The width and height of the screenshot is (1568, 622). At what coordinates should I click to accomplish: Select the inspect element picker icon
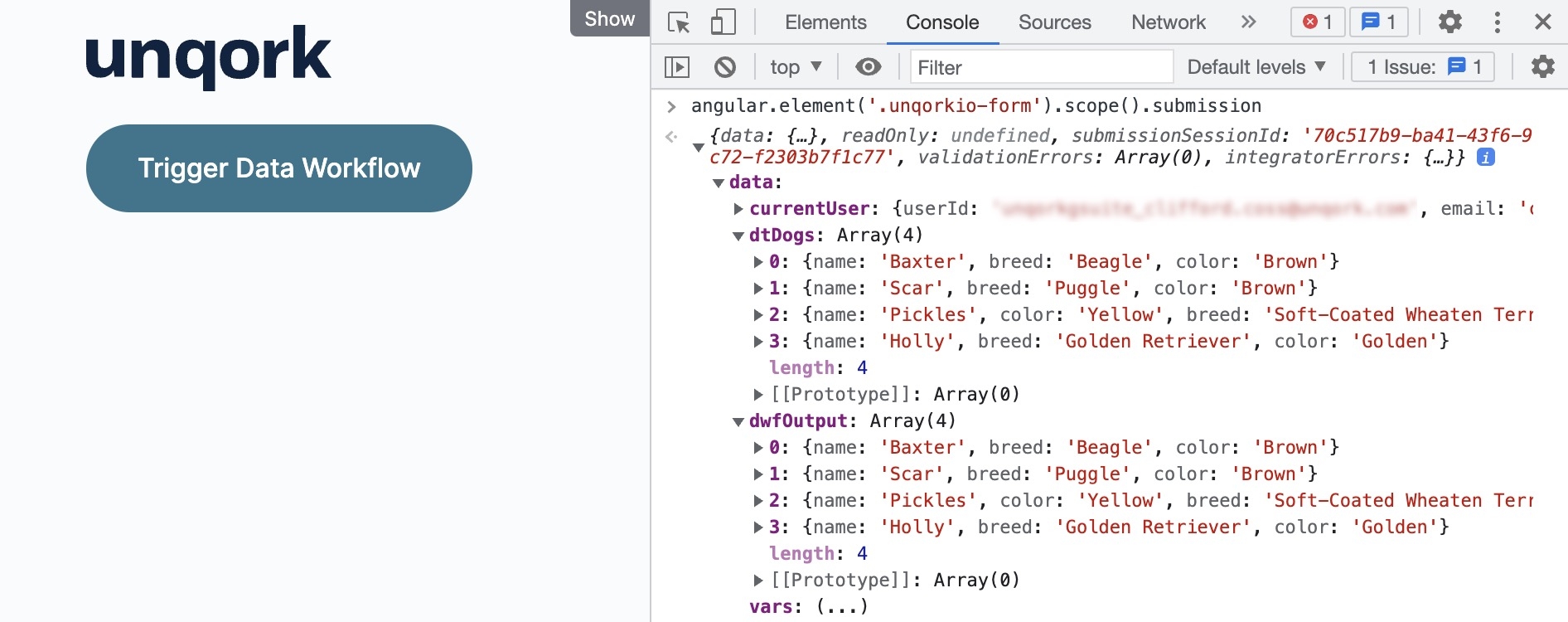[x=679, y=22]
